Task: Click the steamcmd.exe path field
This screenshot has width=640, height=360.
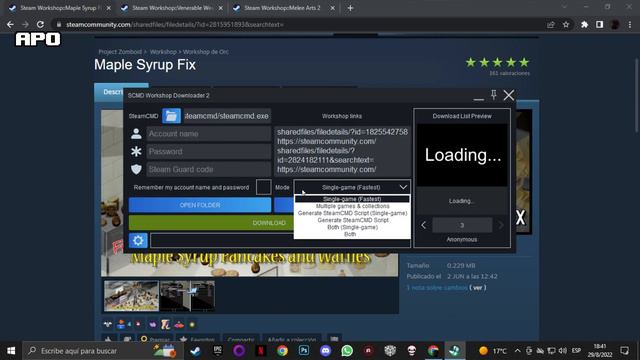Action: (x=227, y=116)
